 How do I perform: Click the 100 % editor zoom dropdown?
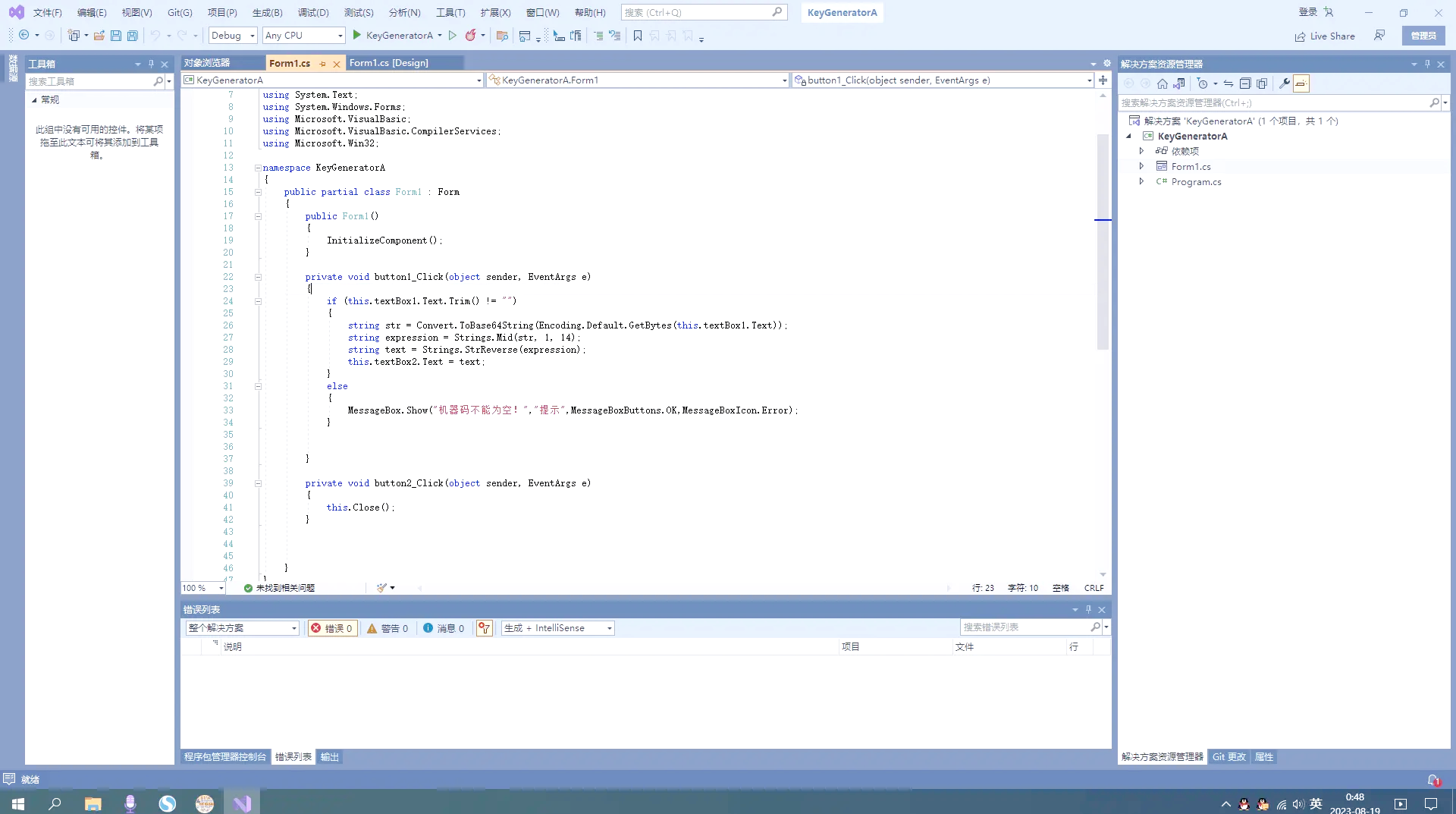[203, 588]
